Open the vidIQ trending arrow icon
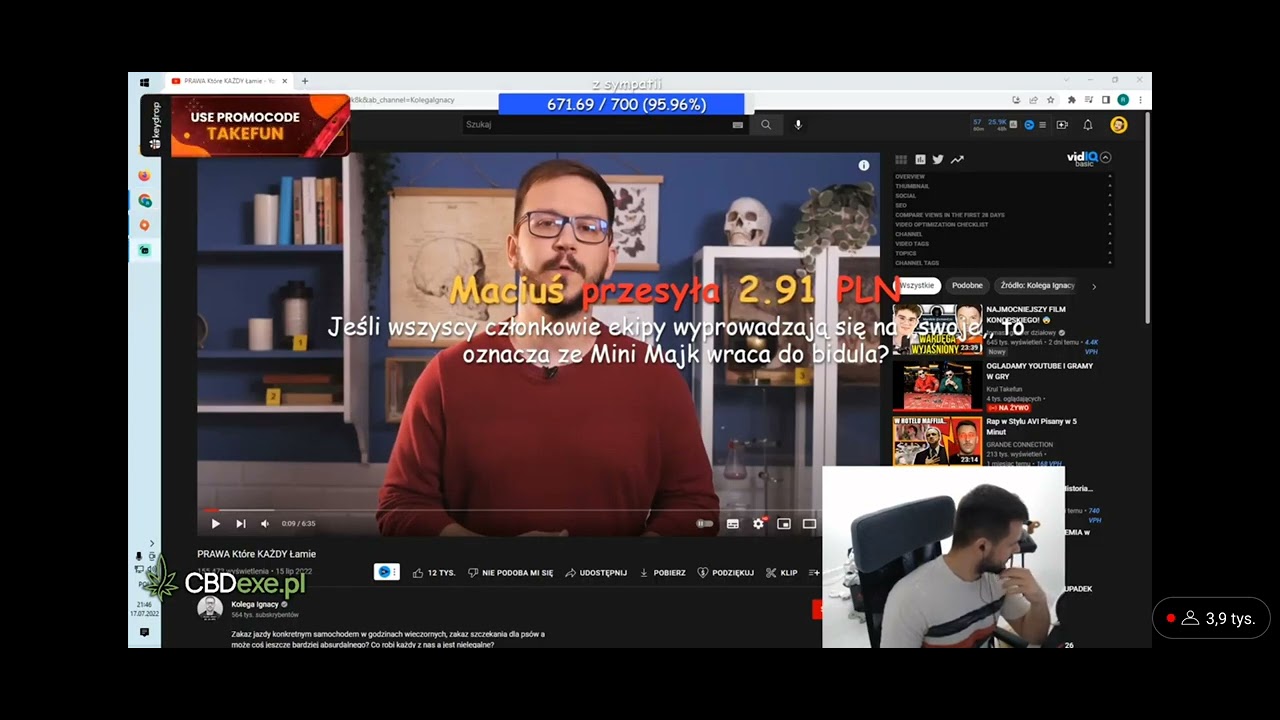The width and height of the screenshot is (1280, 720). 957,159
